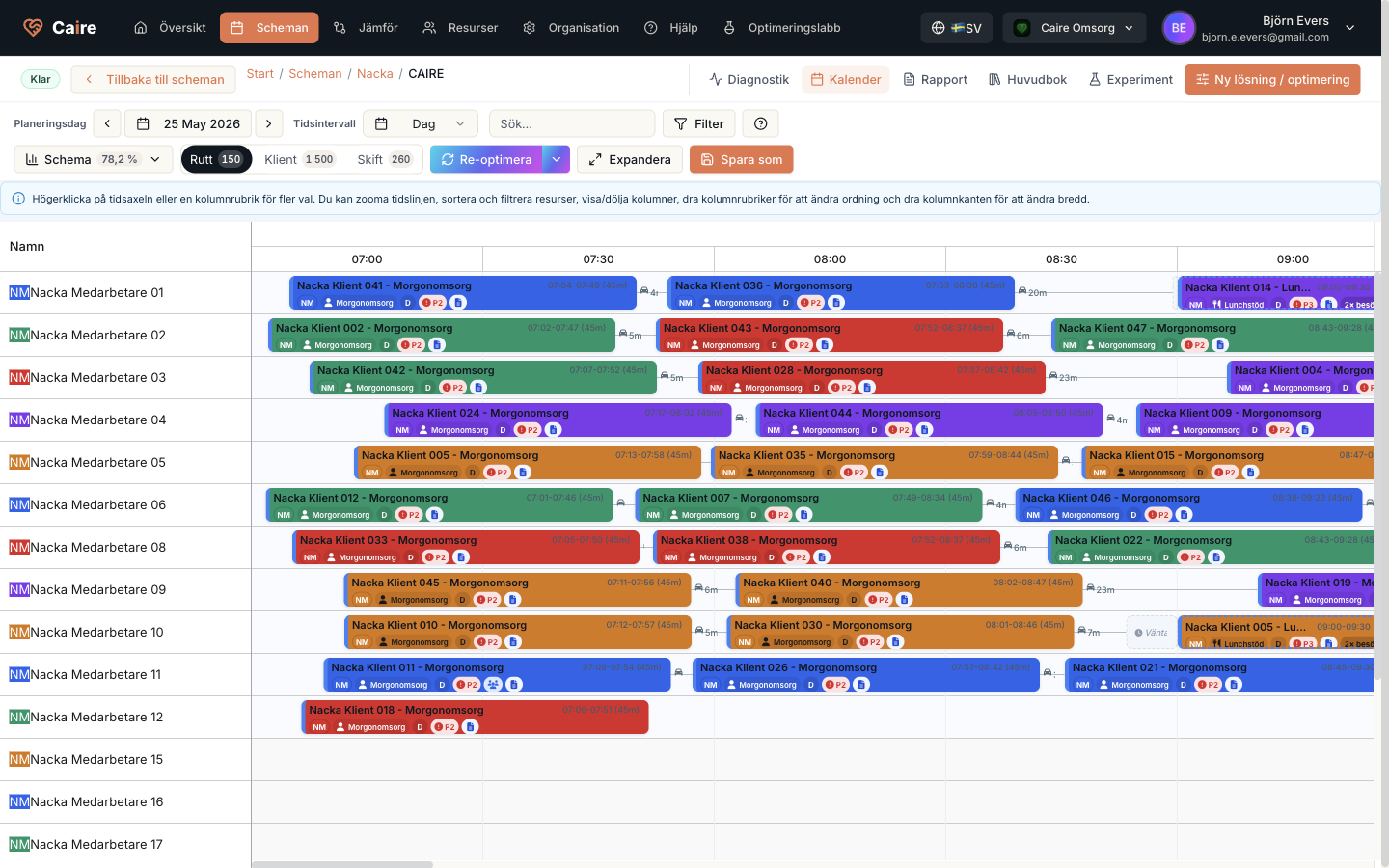Select the Rutt 150 toggle
Viewport: 1389px width, 868px height.
(216, 159)
